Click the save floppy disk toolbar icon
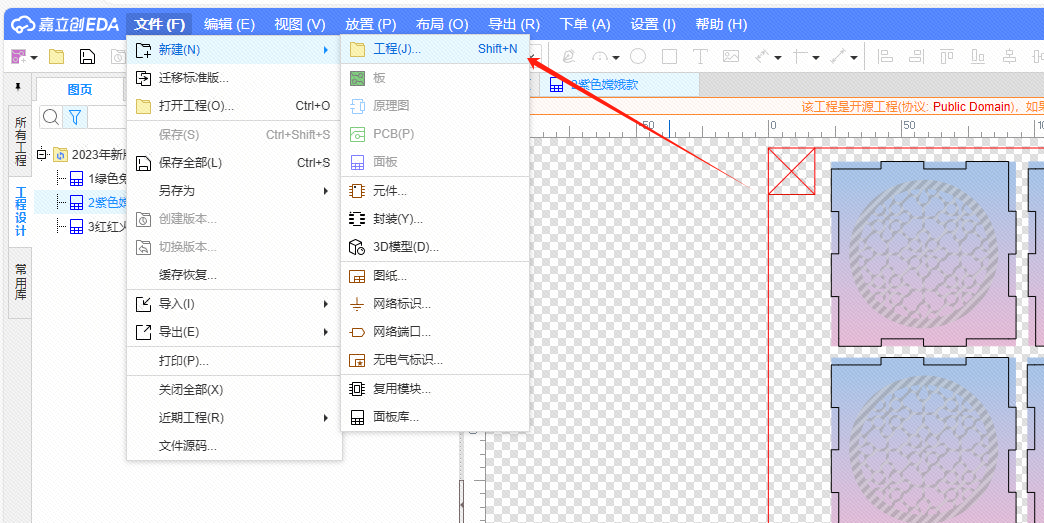The image size is (1044, 523). (88, 57)
